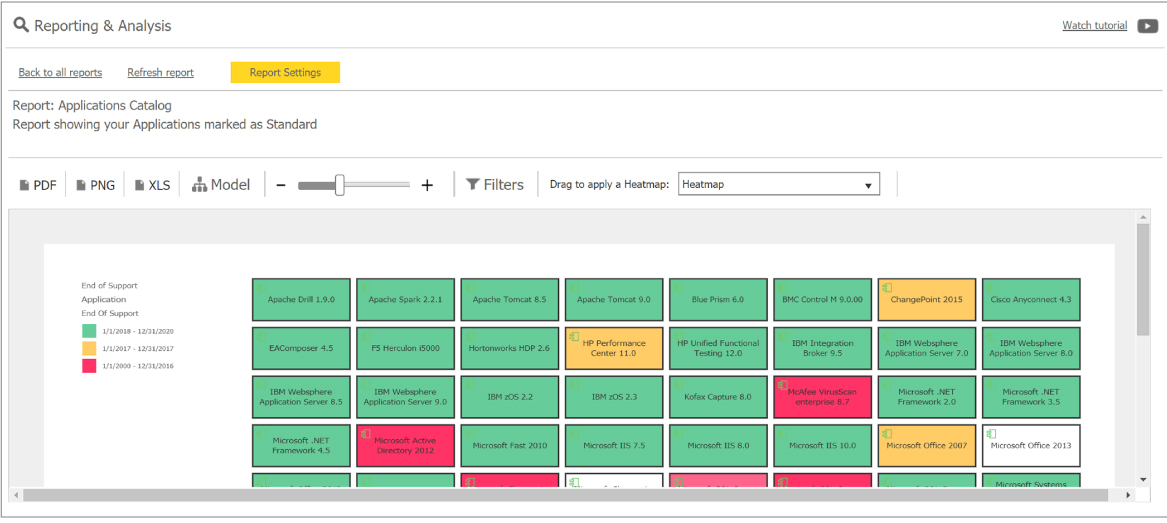Click the search magnifier icon beside Reporting & Analysis
Viewport: 1167px width, 523px height.
pyautogui.click(x=22, y=26)
